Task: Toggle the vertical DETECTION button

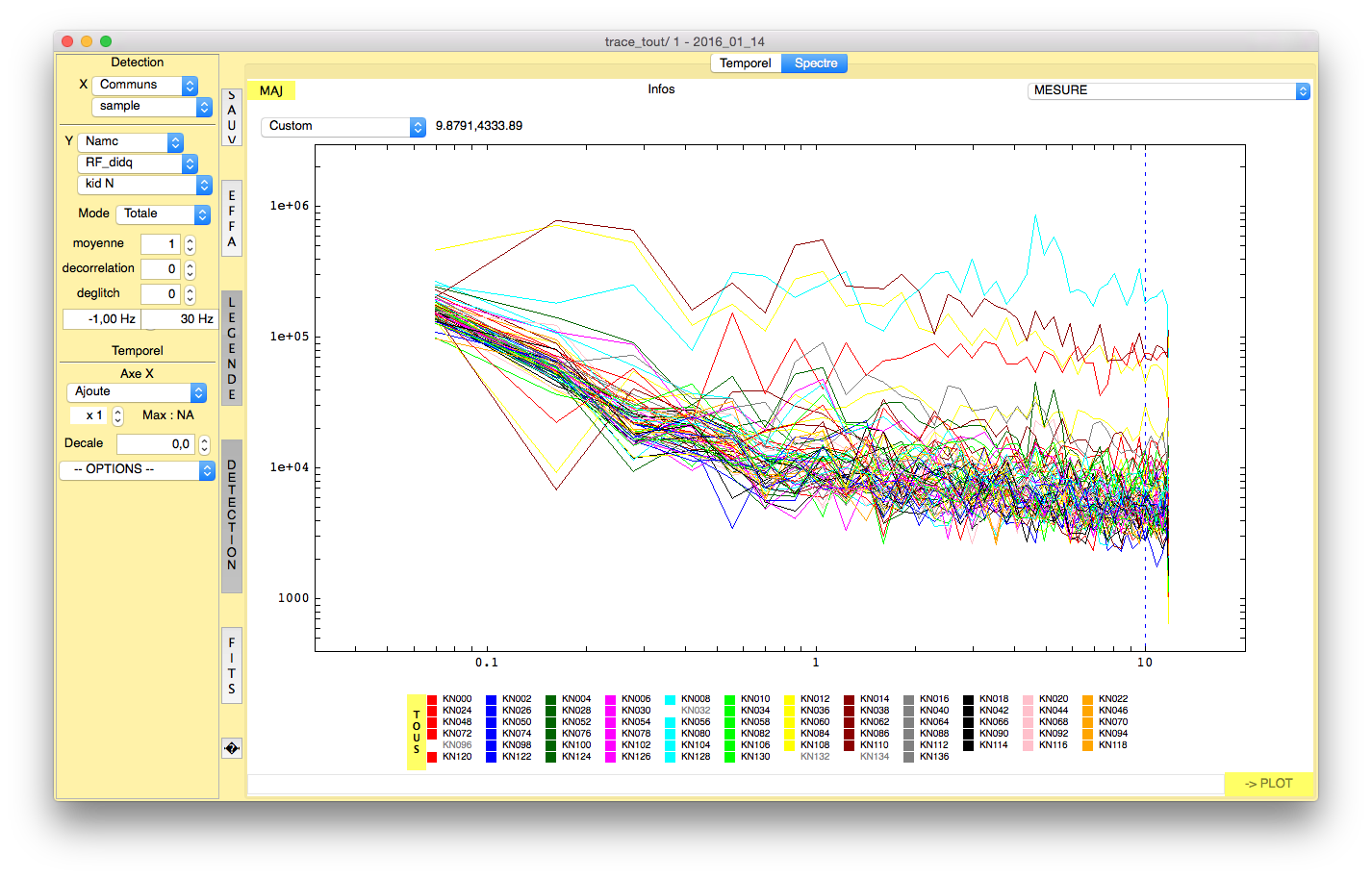Action: pos(232,515)
